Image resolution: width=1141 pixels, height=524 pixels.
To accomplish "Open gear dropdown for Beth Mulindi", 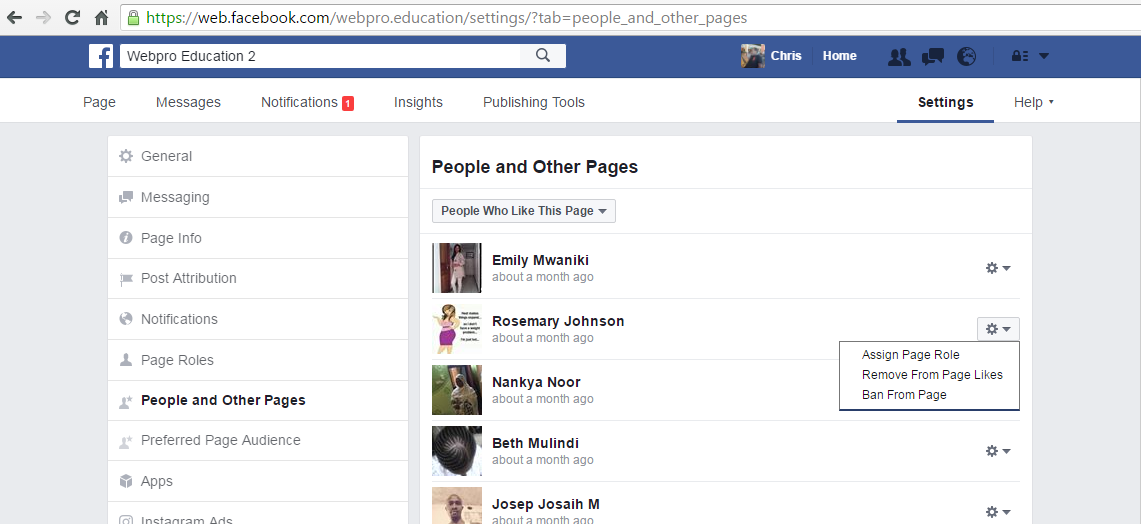I will [x=998, y=451].
